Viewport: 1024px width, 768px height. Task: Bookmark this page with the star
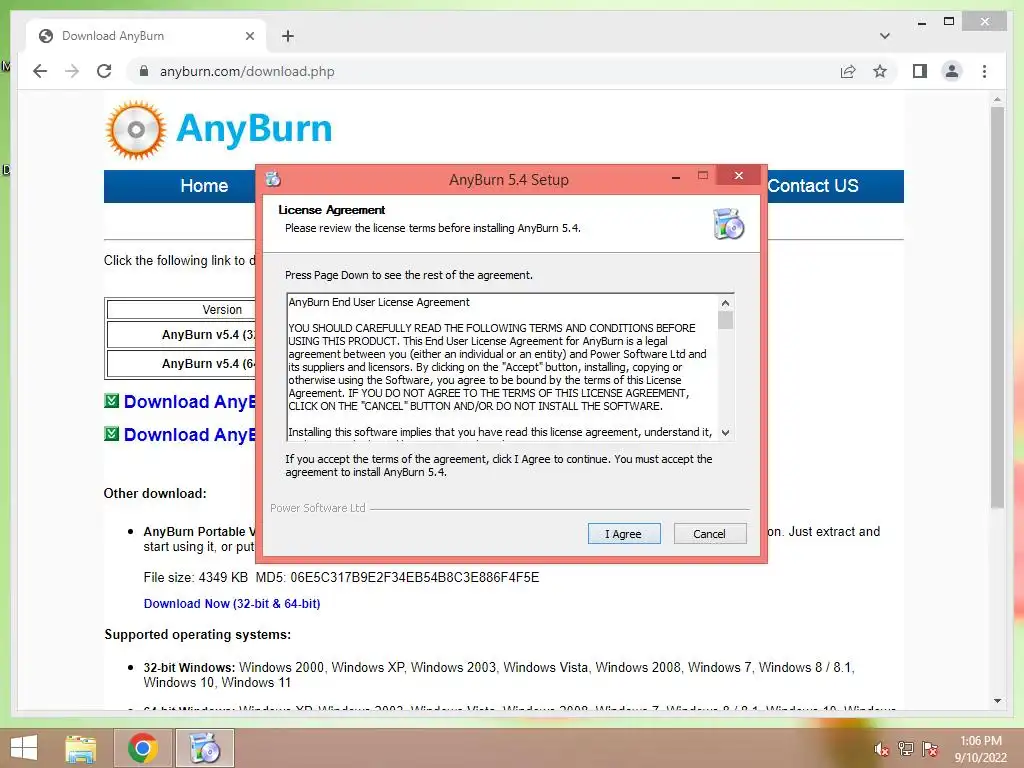[880, 71]
